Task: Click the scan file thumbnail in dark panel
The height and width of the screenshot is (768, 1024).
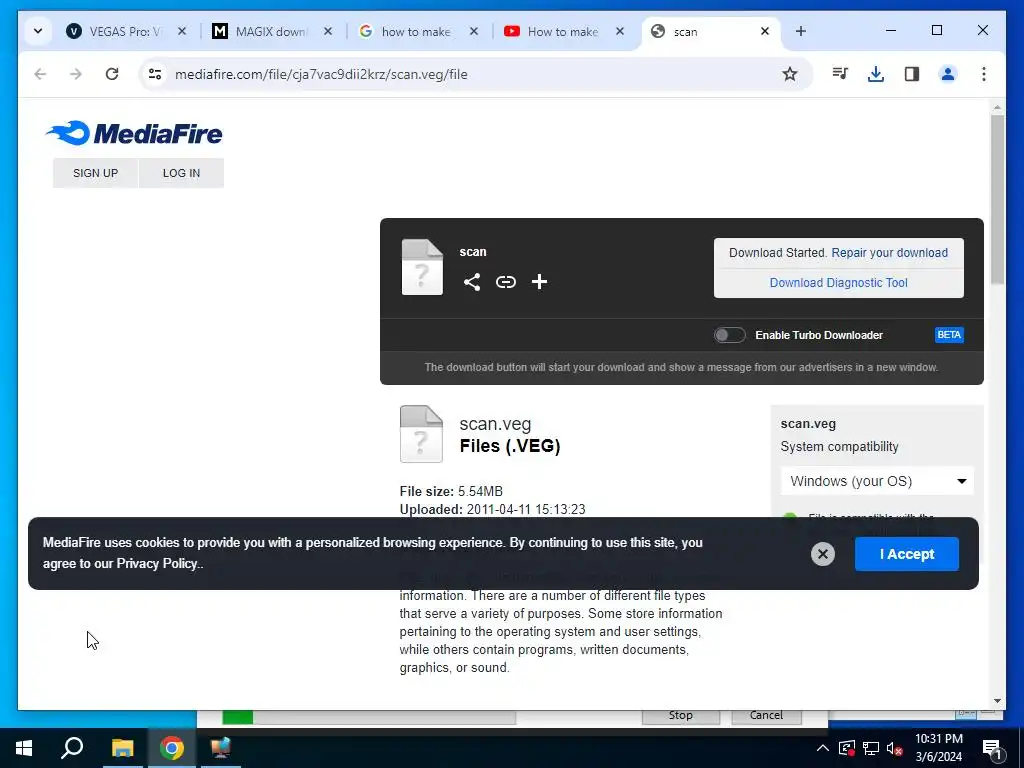Action: click(x=422, y=267)
